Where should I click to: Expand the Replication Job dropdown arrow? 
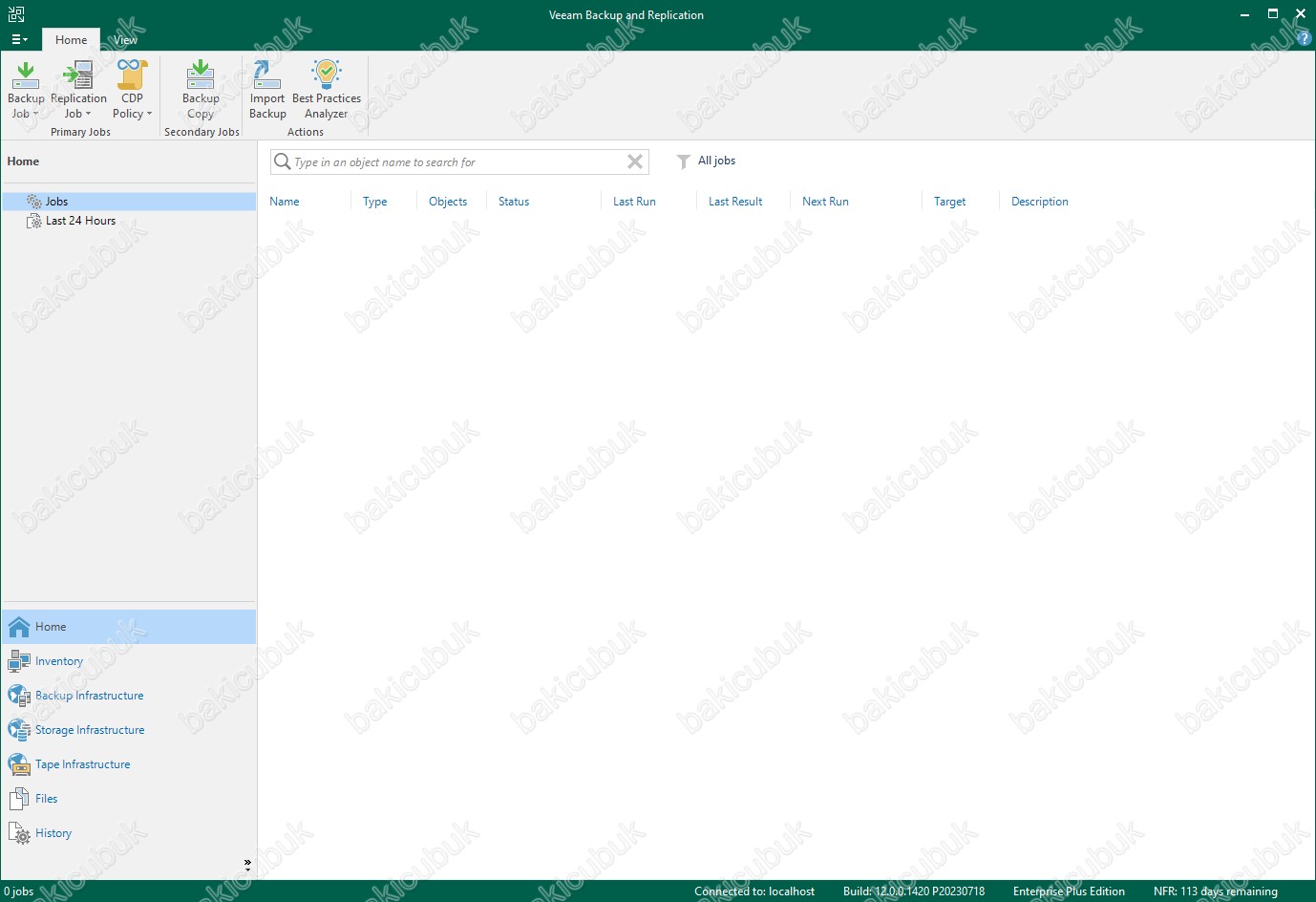[89, 114]
